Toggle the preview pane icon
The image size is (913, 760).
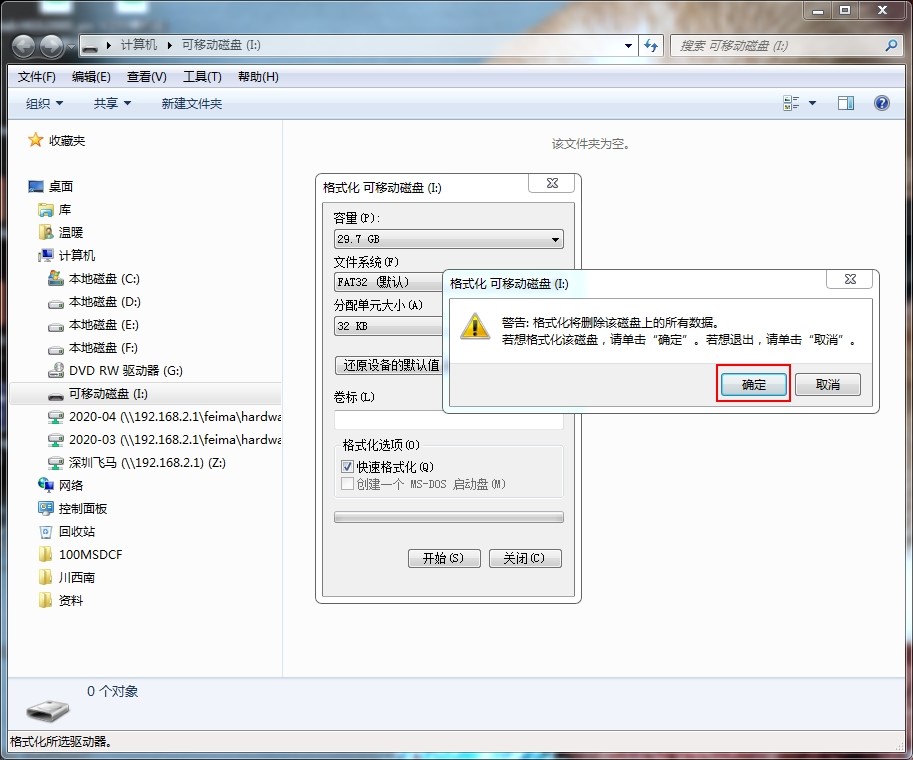coord(845,104)
